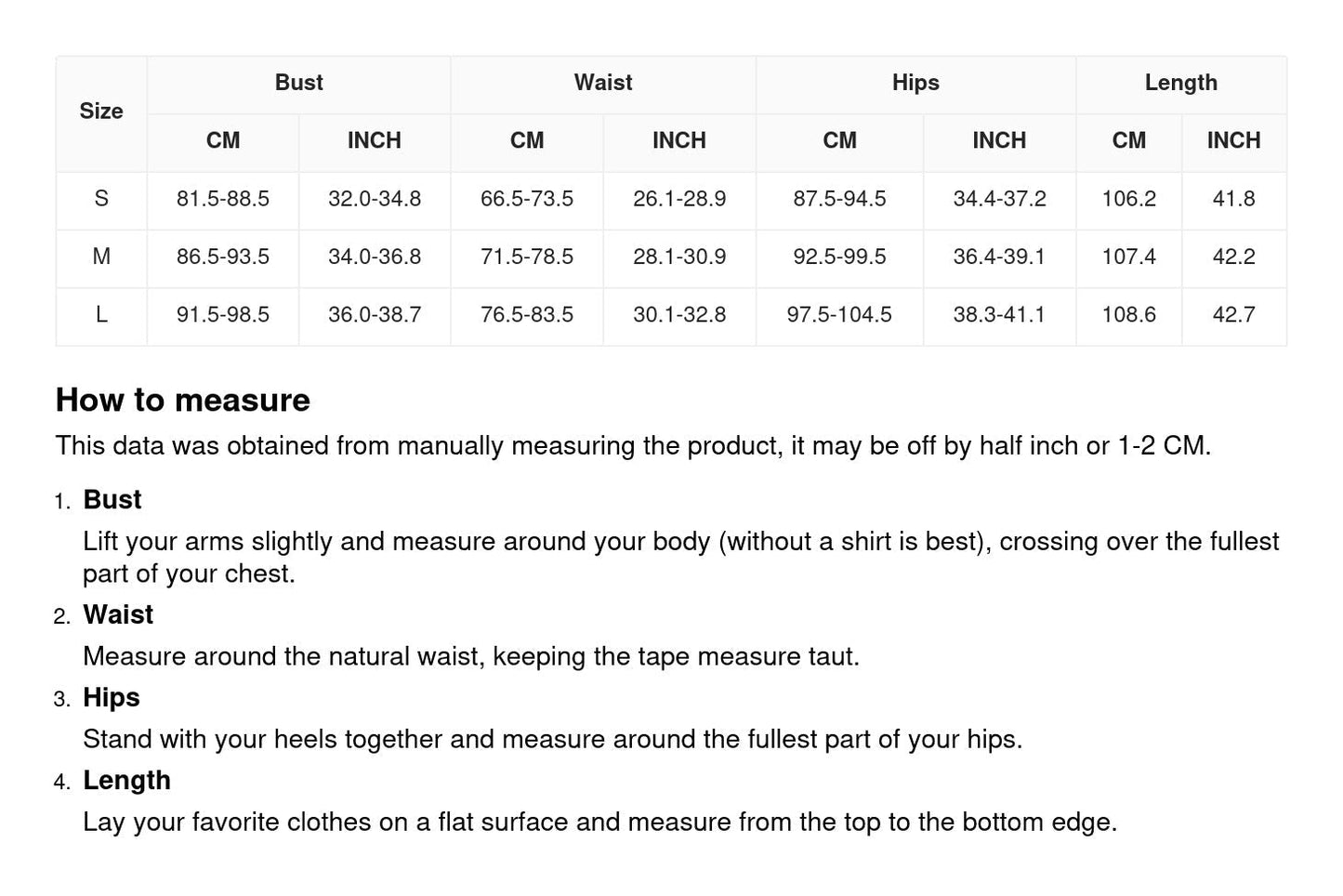Screen dimensions: 1343x896
Task: Click bust inch value 36.0-38.7
Action: 375,315
